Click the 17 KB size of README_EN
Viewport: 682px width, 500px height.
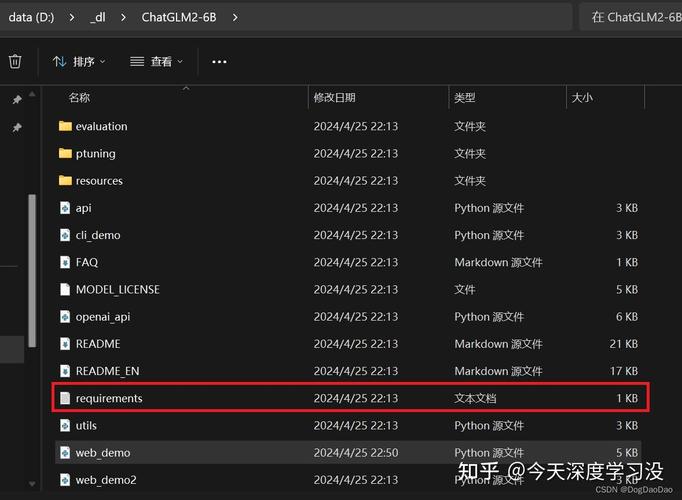tap(623, 371)
